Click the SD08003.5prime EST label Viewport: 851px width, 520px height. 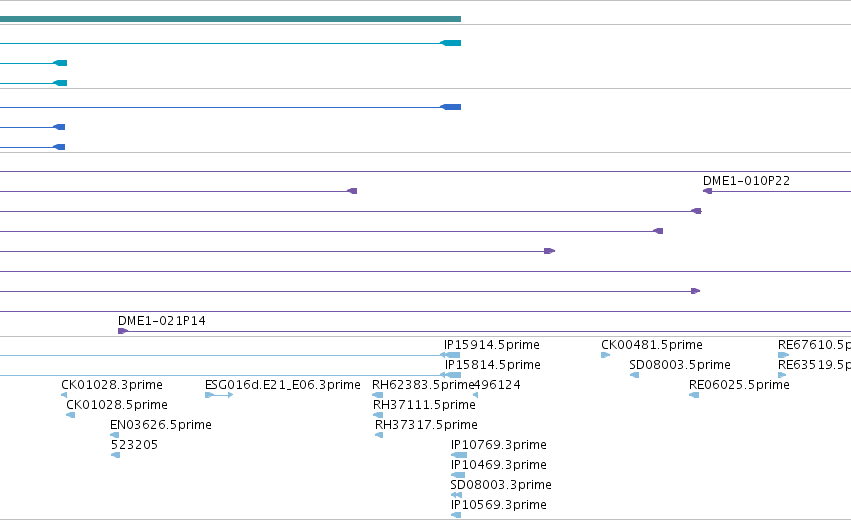point(680,365)
